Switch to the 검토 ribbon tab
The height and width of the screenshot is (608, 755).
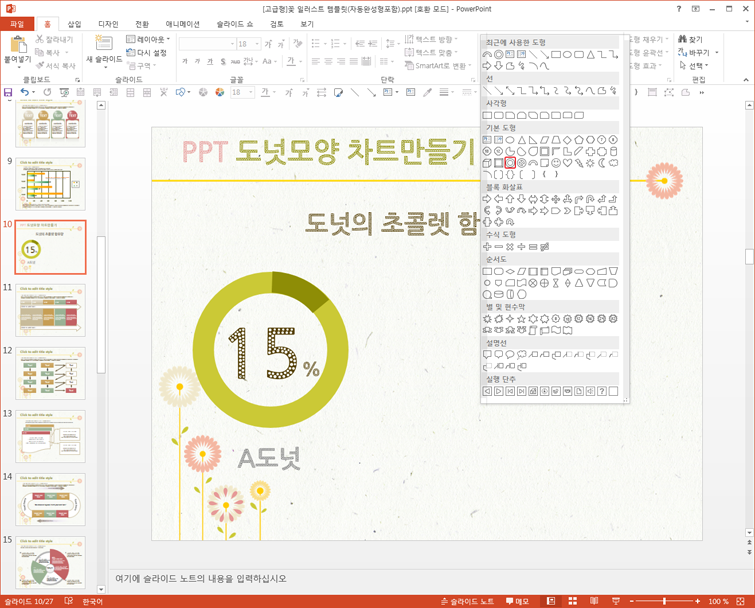pyautogui.click(x=277, y=24)
